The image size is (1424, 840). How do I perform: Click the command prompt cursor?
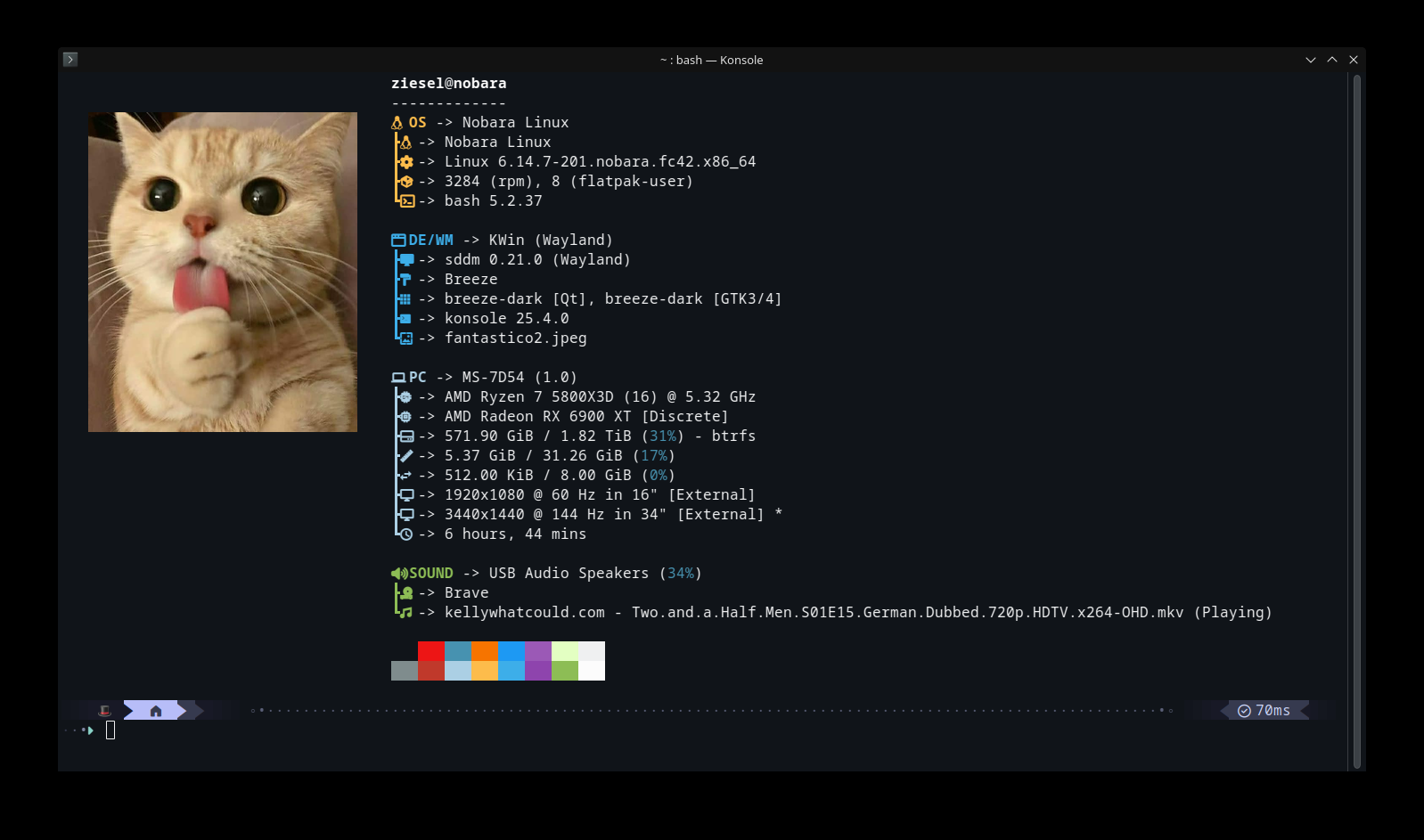[x=110, y=730]
